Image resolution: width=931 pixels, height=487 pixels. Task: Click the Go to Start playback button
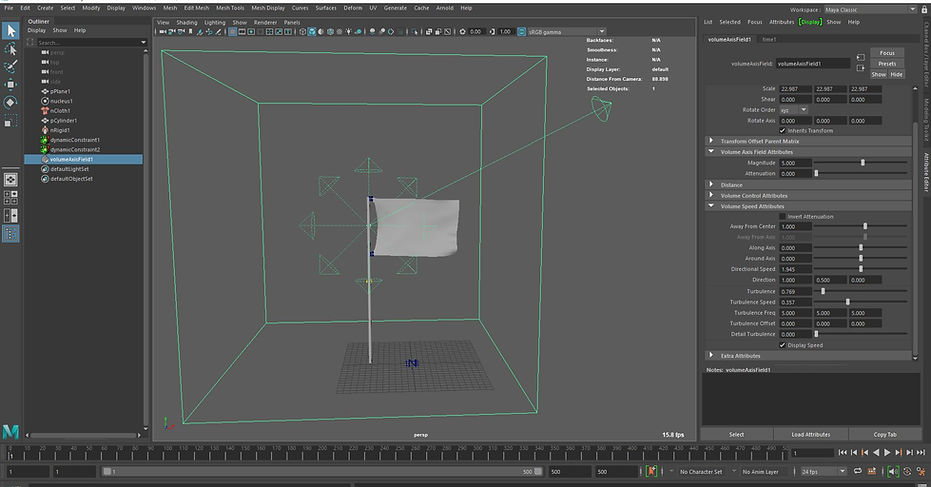click(843, 453)
